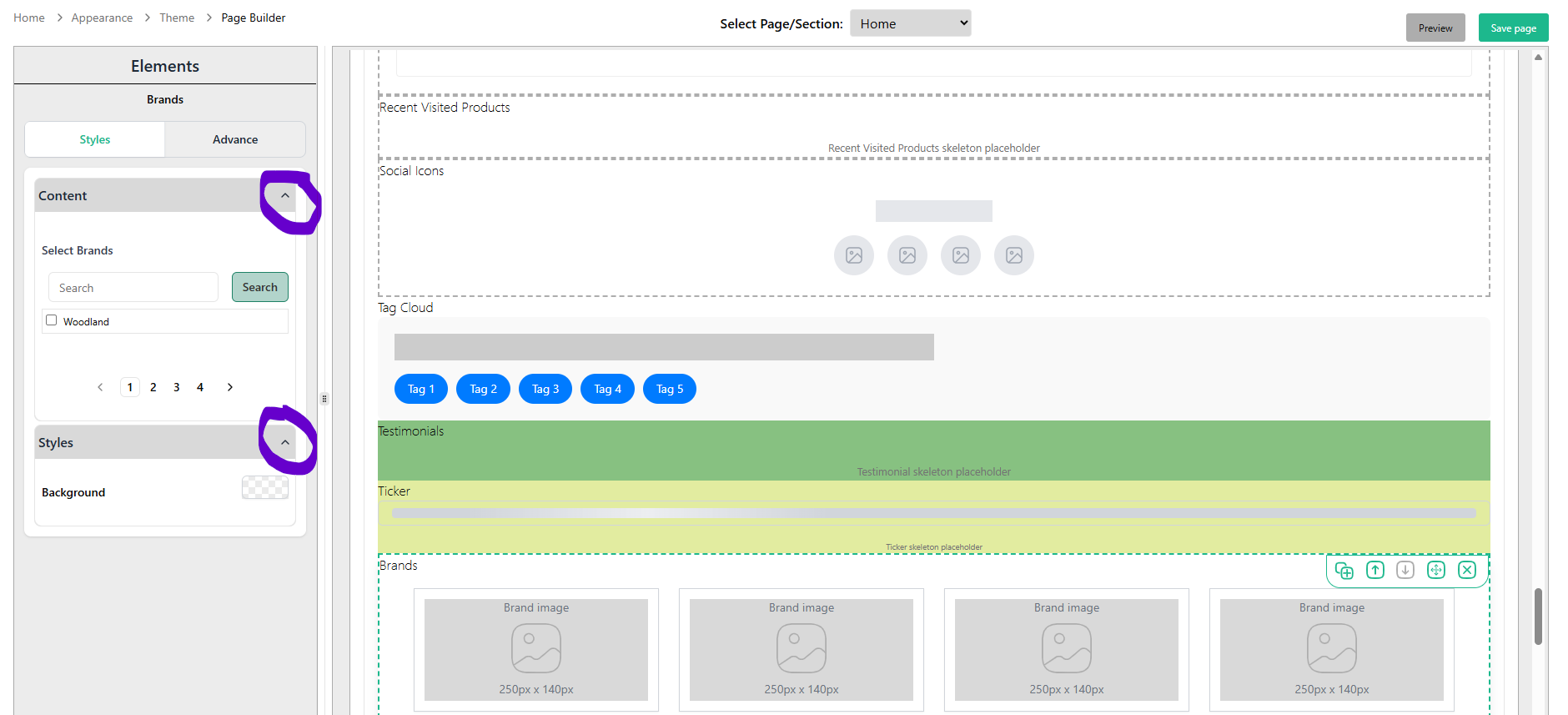Click the canvas vertical scrollbar thumb

[1538, 617]
